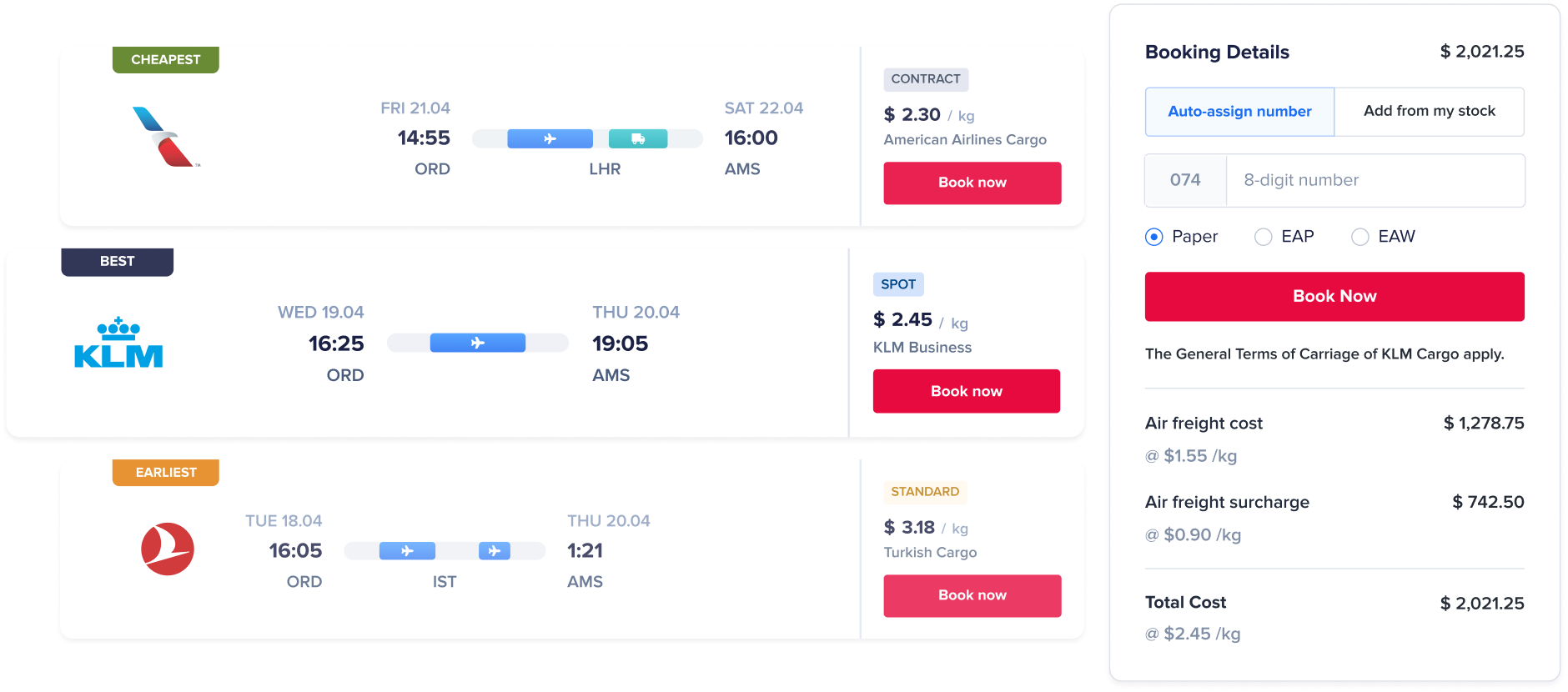This screenshot has height=692, width=1568.
Task: Book the American Airlines contract offer
Action: pos(971,183)
